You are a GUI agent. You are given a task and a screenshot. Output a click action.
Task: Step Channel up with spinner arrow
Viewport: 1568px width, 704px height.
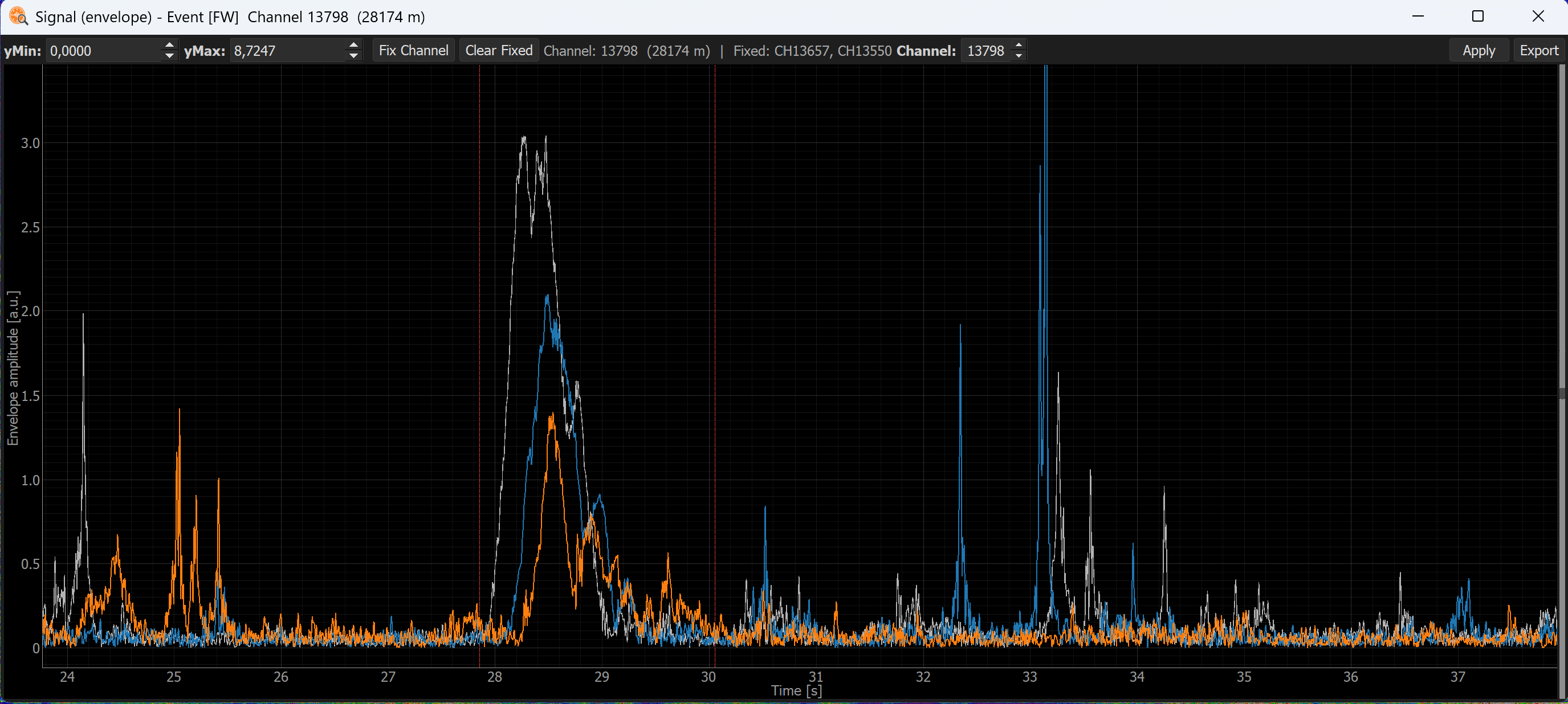1019,45
